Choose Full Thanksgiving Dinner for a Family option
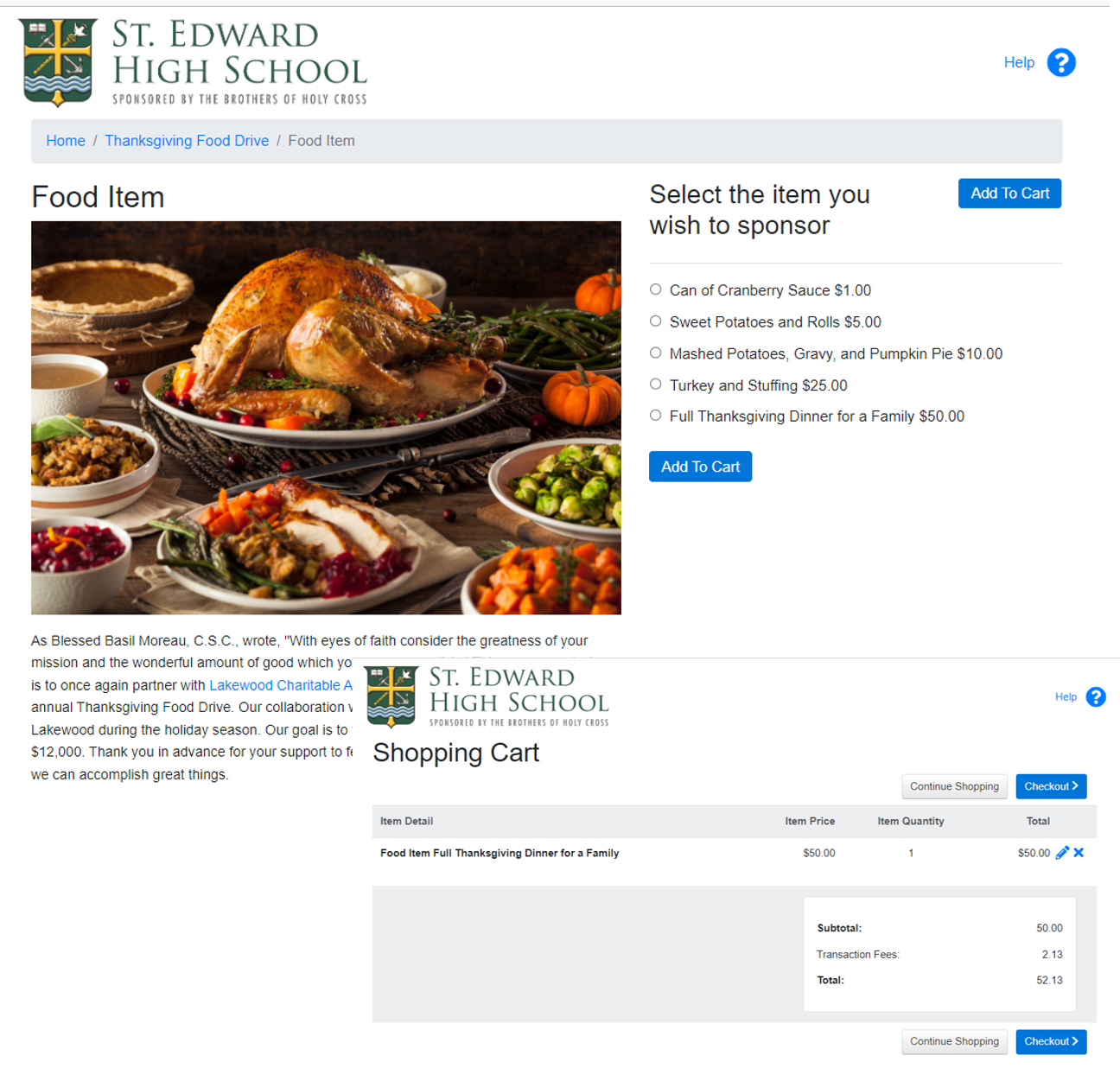The image size is (1120, 1068). [656, 416]
